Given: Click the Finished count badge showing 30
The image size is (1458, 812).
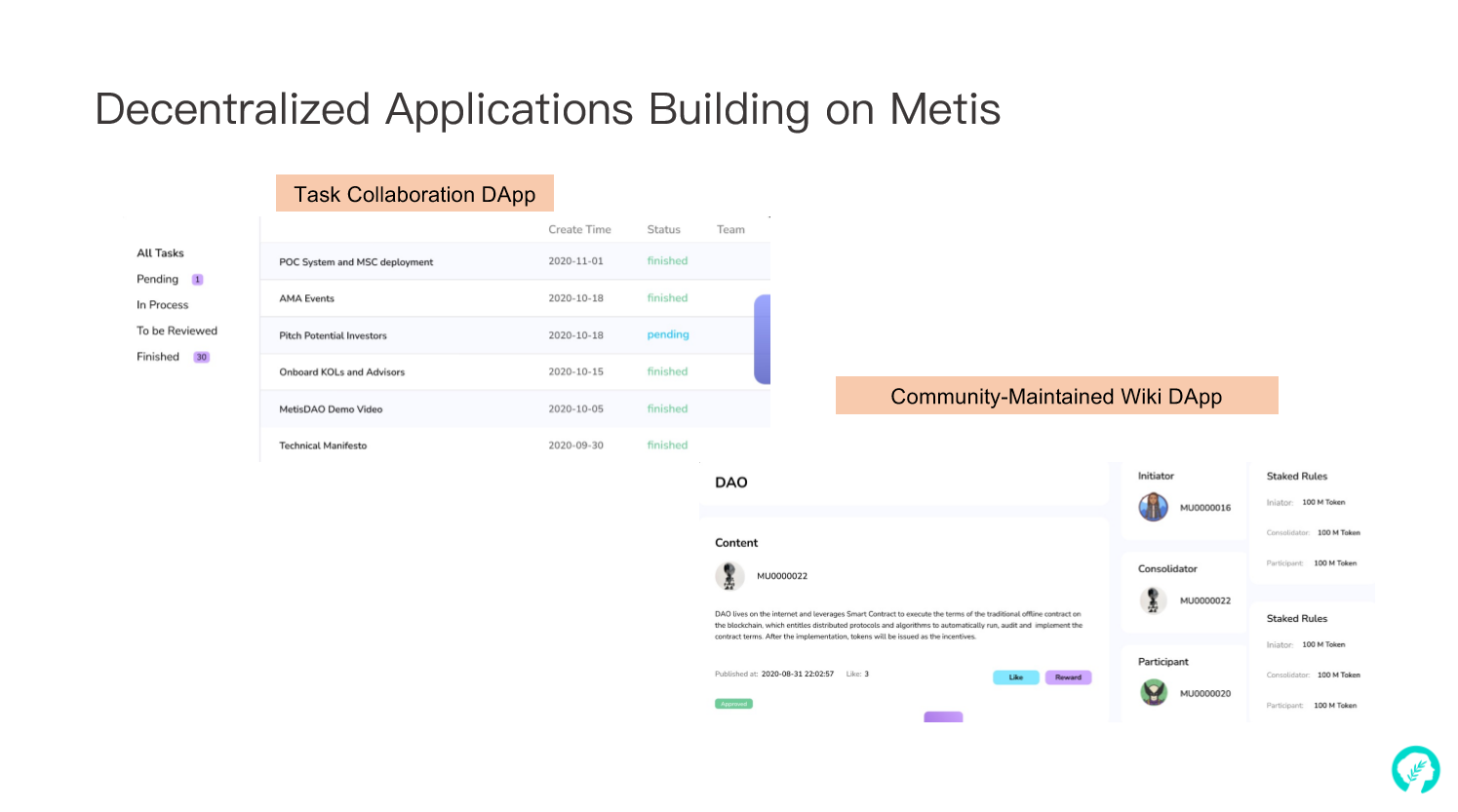Looking at the screenshot, I should pyautogui.click(x=201, y=357).
